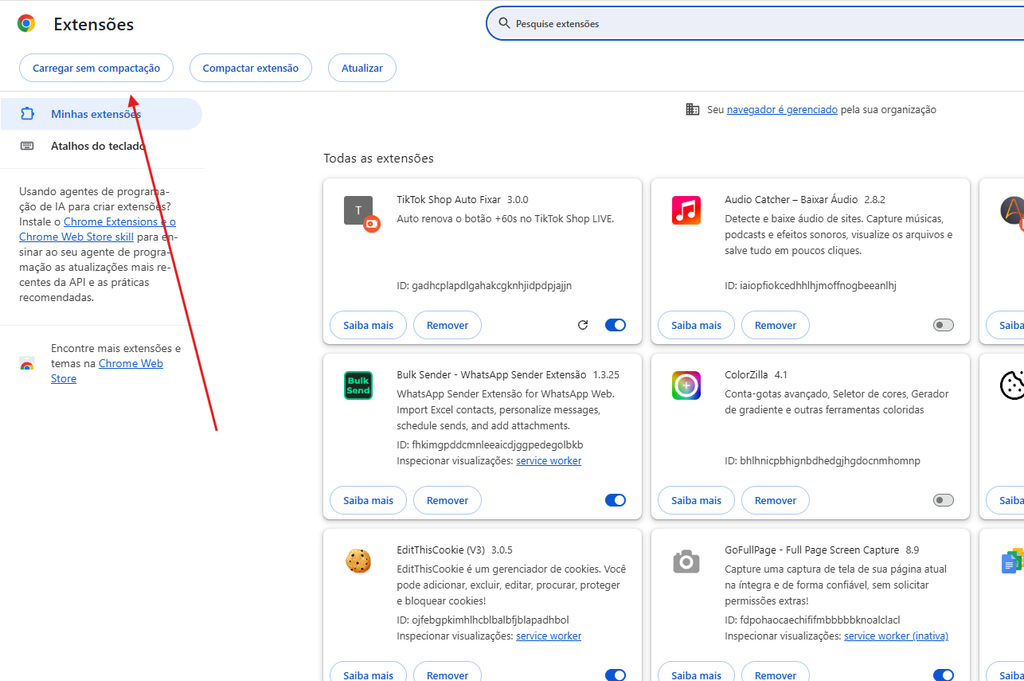Enable the ColorZilla extension toggle
The width and height of the screenshot is (1024, 681).
pyautogui.click(x=943, y=500)
